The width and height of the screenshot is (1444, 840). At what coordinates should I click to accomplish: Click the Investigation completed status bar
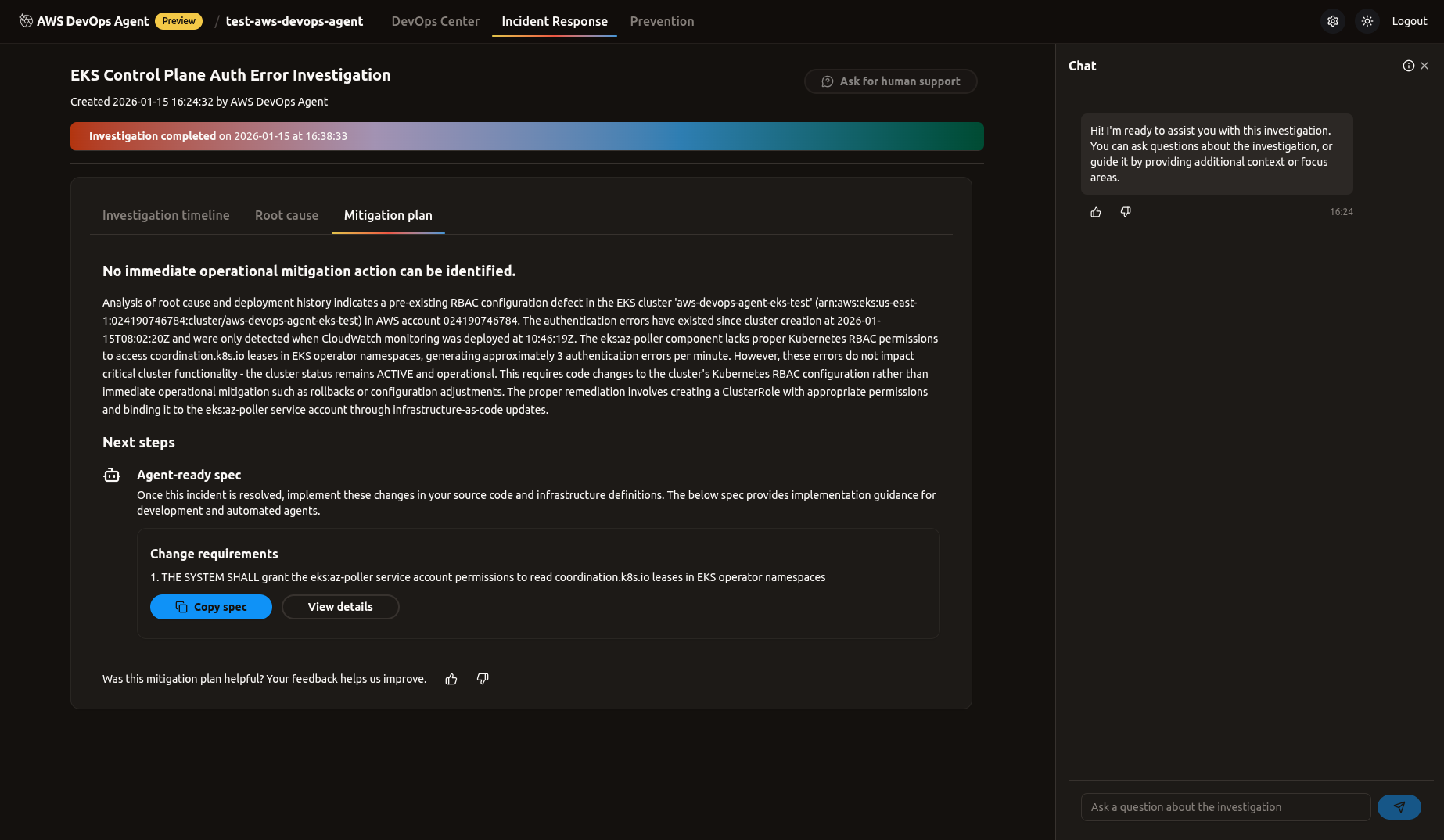527,136
